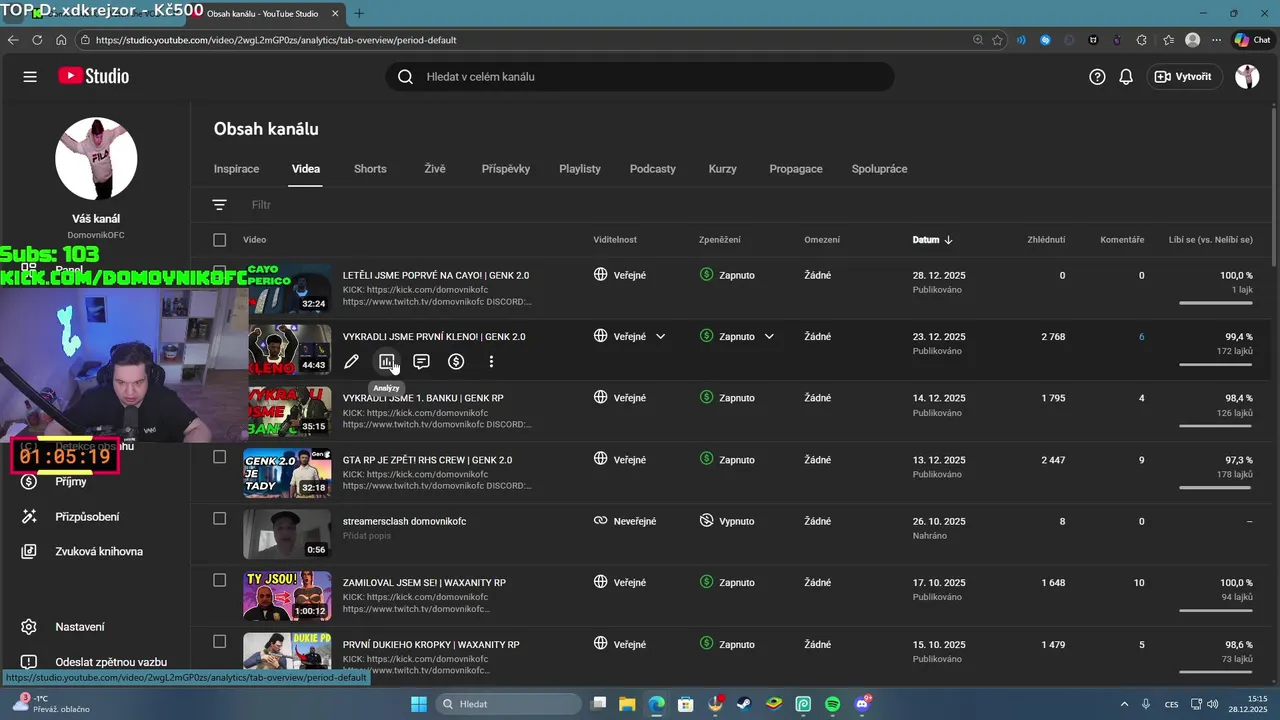Viewport: 1280px width, 720px height.
Task: Click the Windows taskbar Hledat search box
Action: (x=509, y=704)
